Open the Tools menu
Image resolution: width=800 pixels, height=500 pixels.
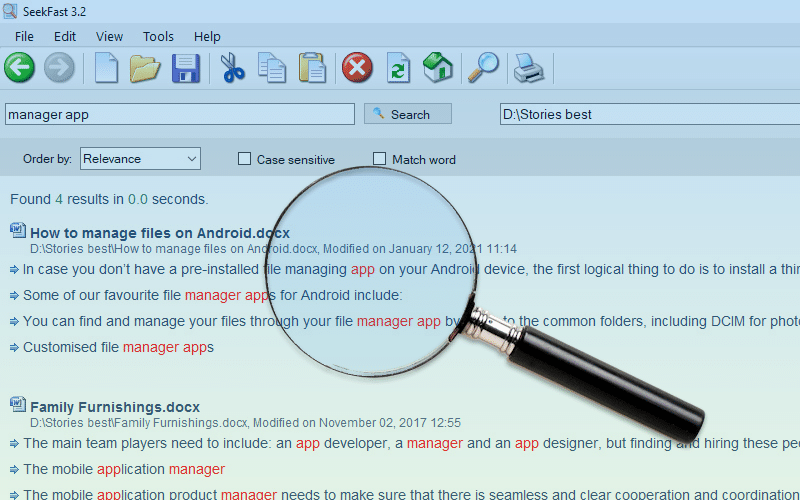click(x=158, y=37)
